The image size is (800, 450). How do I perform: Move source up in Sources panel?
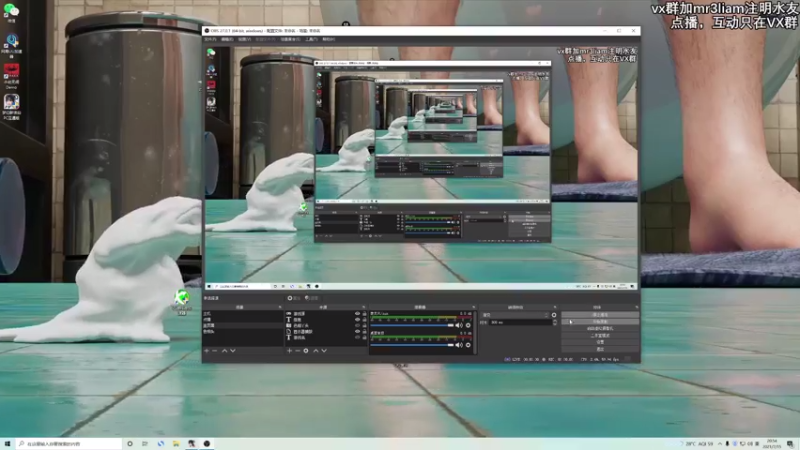tap(315, 351)
